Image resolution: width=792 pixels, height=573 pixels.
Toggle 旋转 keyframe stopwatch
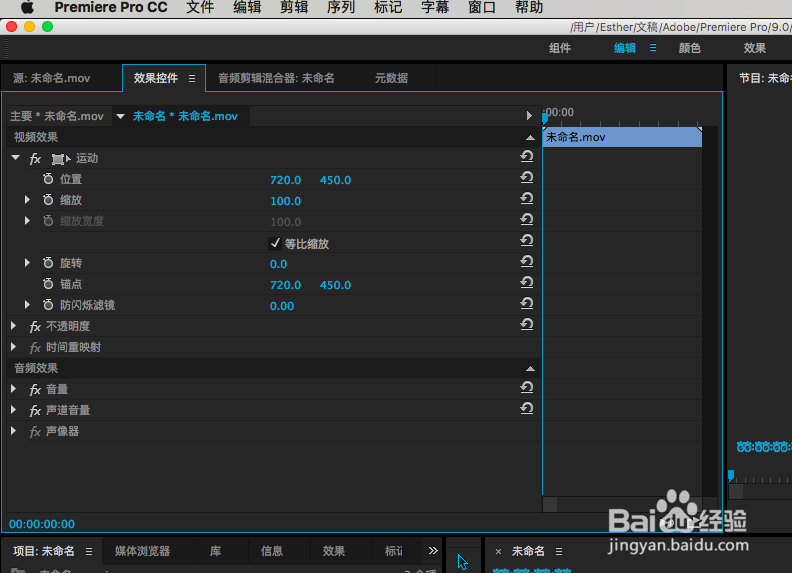pos(48,263)
